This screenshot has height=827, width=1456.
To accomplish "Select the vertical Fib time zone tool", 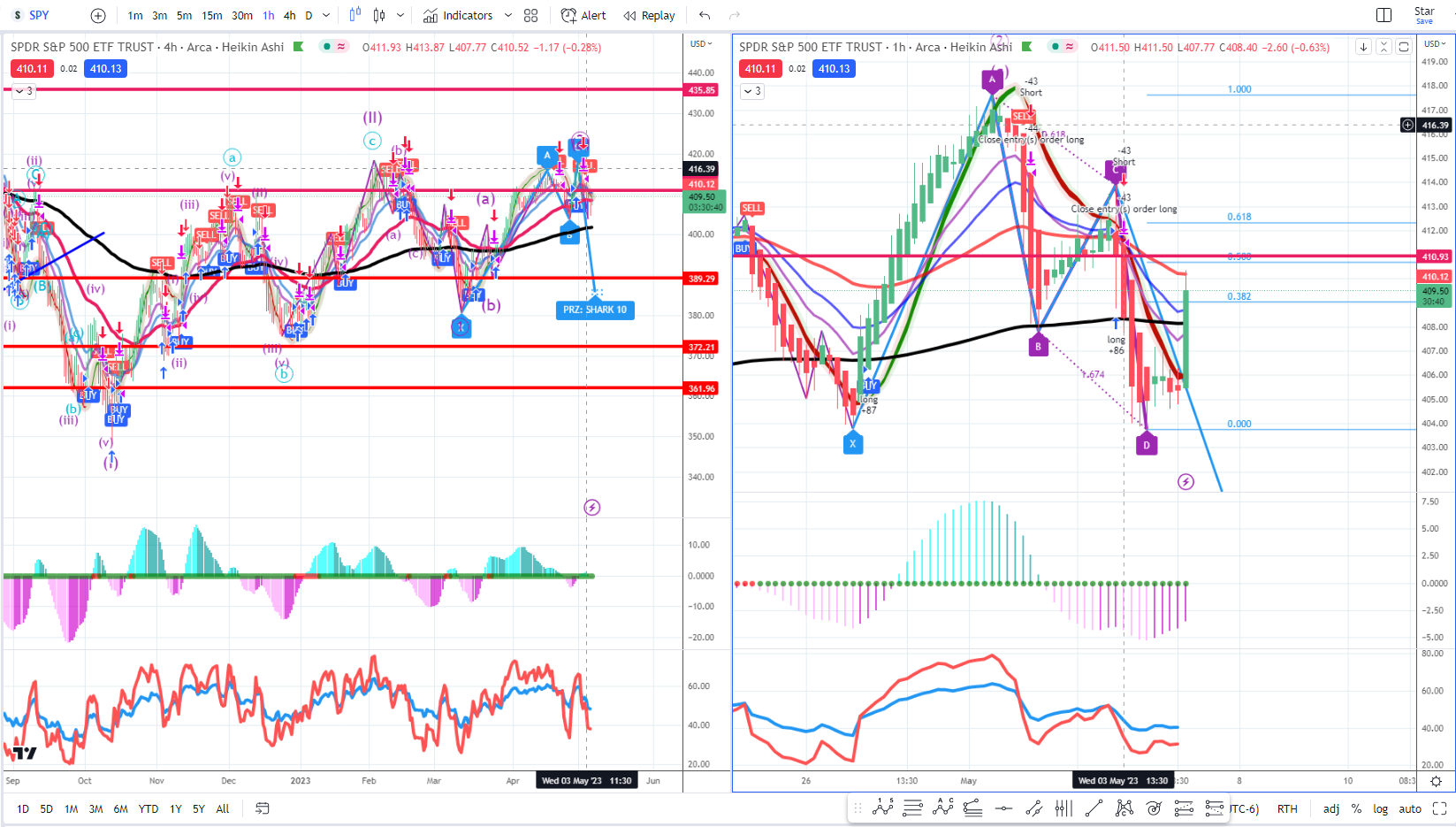I will point(1063,808).
